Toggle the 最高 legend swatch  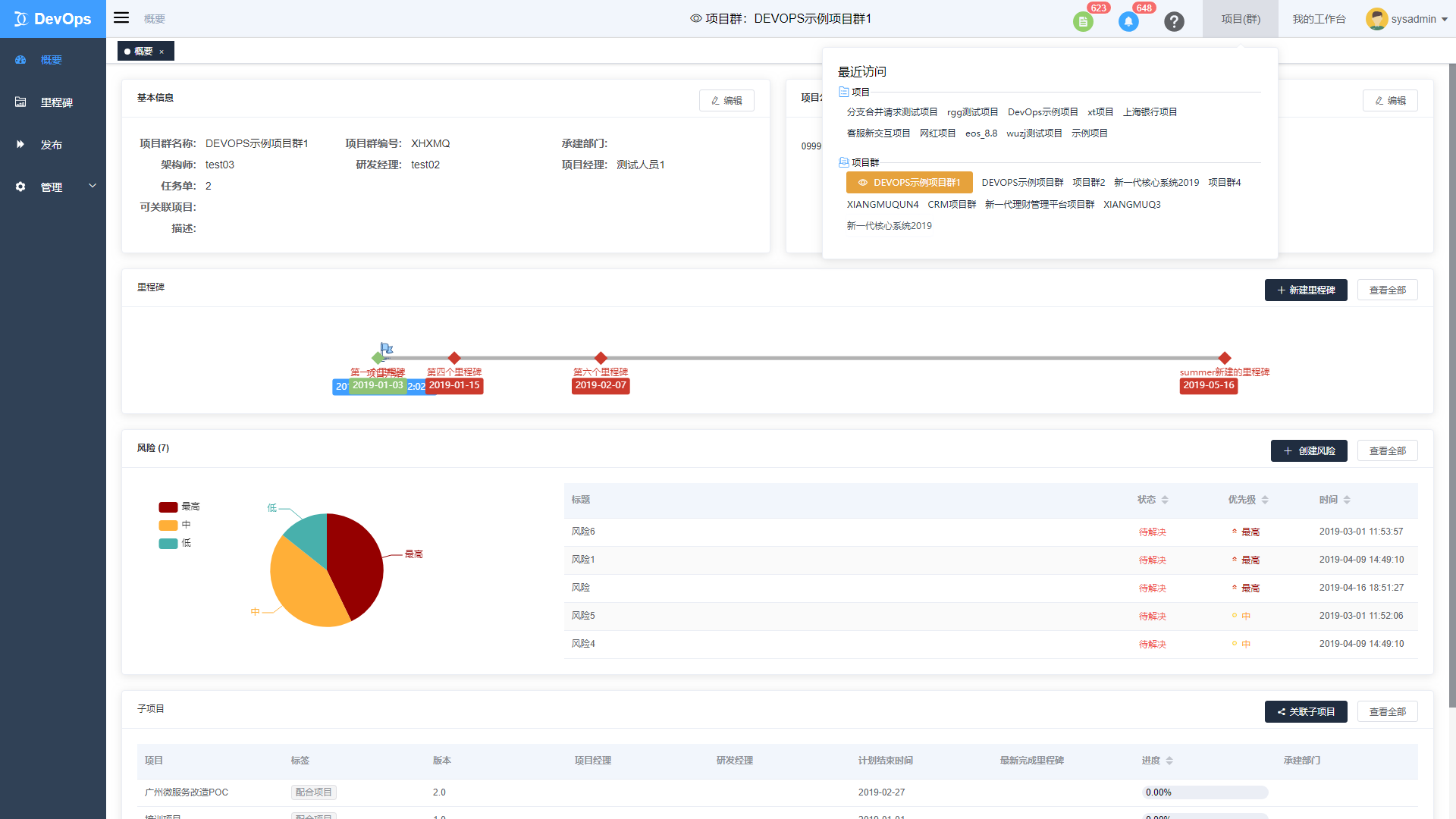(x=168, y=507)
